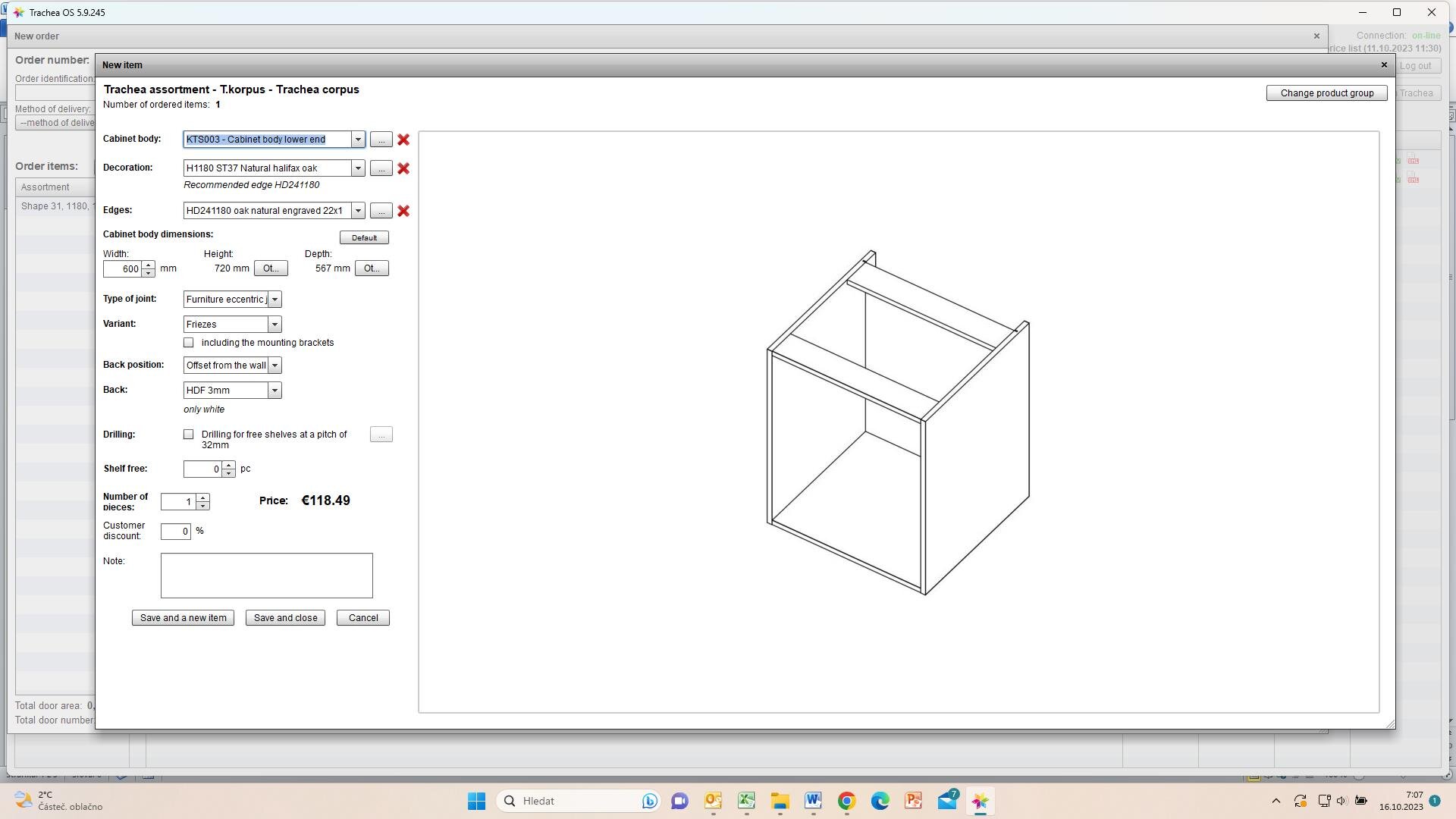This screenshot has height=819, width=1456.
Task: Close the New item dialog
Action: 1384,65
